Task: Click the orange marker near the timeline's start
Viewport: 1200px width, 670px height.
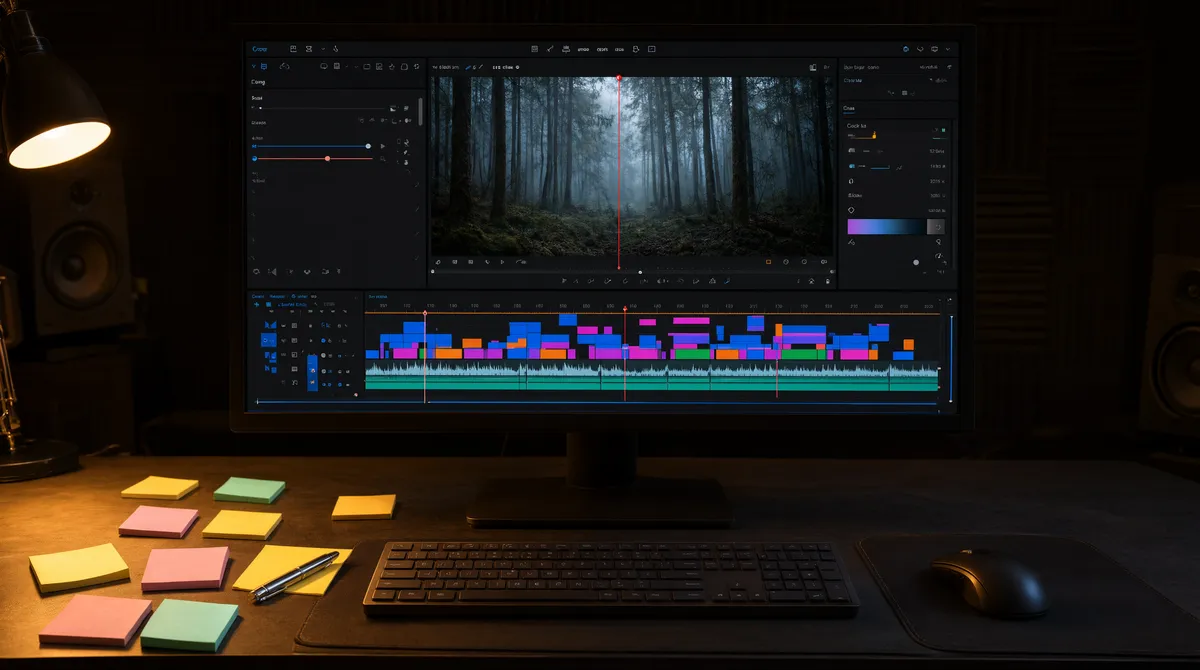Action: pyautogui.click(x=424, y=313)
